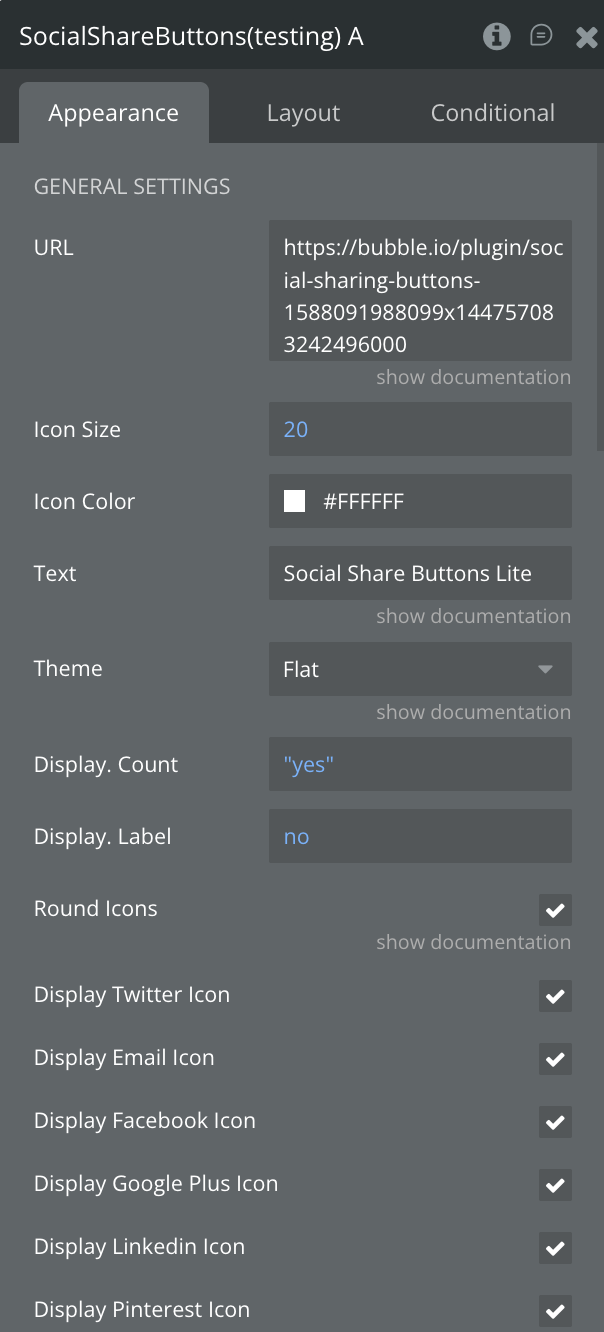Toggle Display Google Plus Icon checkbox
This screenshot has height=1332, width=604.
pyautogui.click(x=555, y=1185)
